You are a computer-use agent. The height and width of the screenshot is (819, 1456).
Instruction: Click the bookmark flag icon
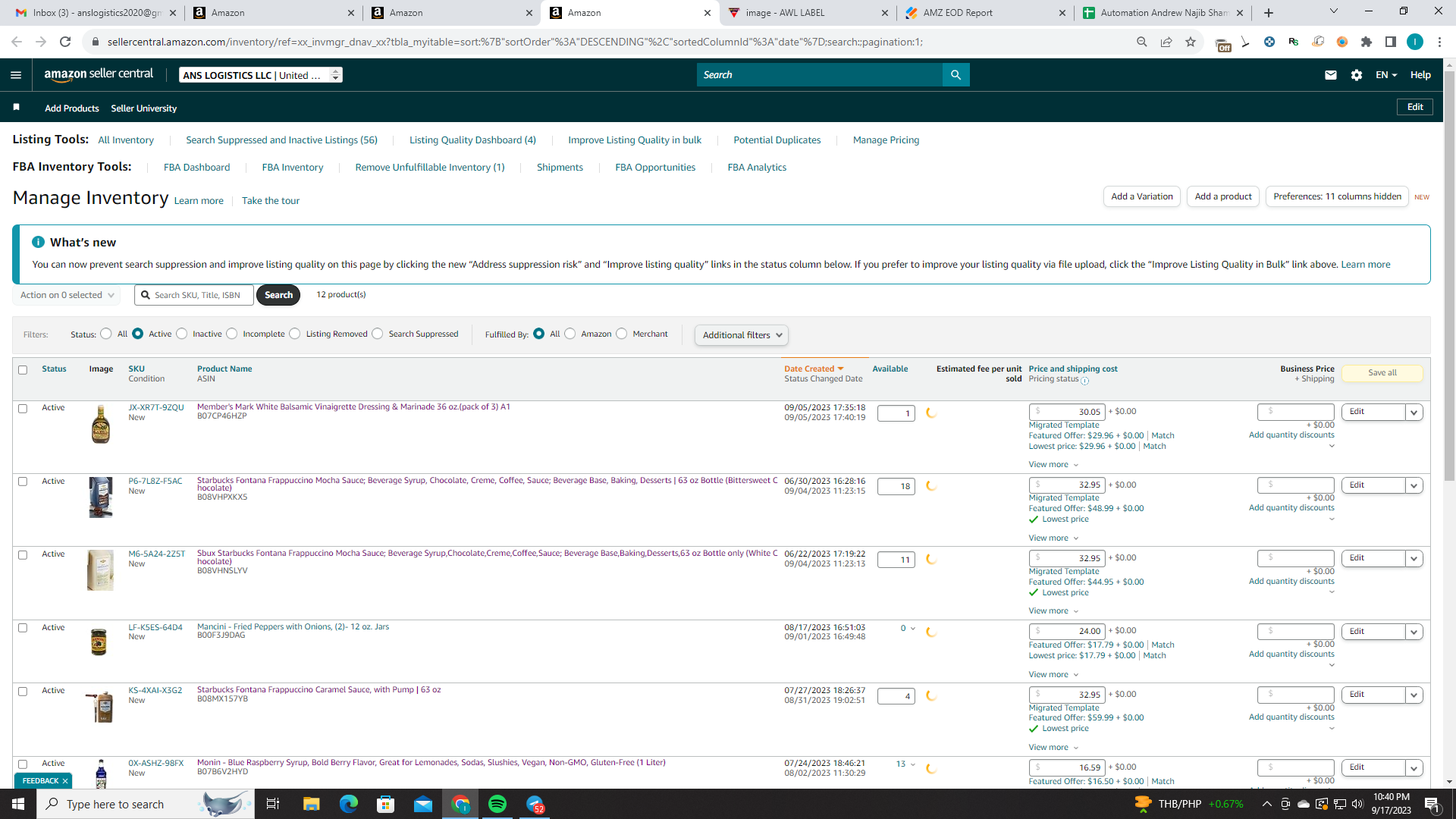click(x=16, y=107)
